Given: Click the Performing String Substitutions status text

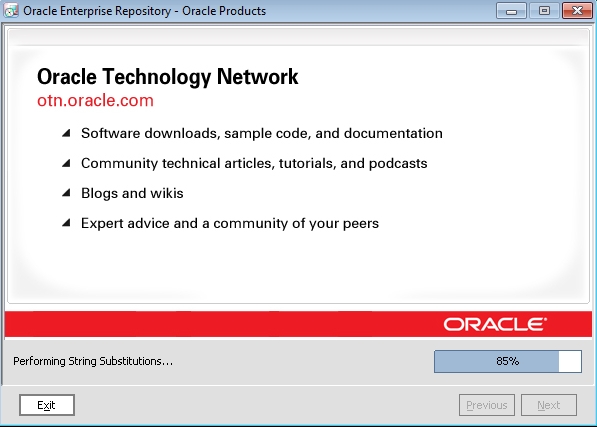Looking at the screenshot, I should (93, 361).
